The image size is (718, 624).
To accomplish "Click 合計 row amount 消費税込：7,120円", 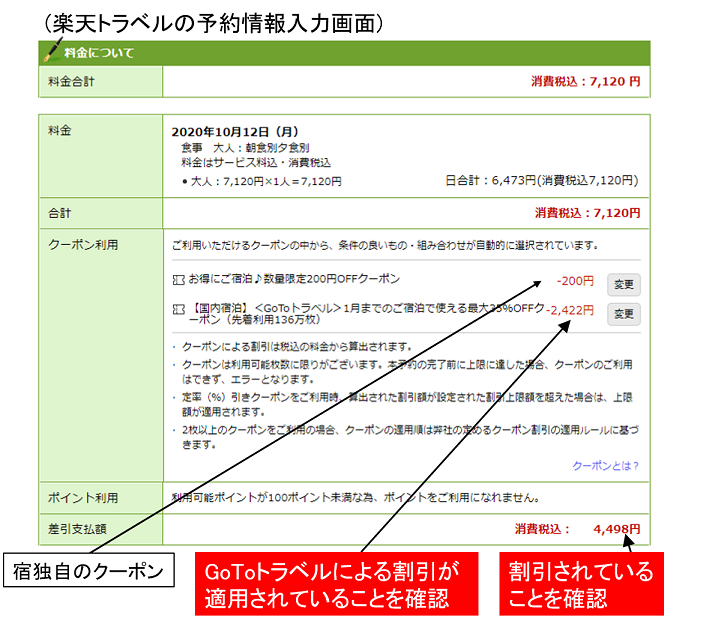I will [587, 213].
